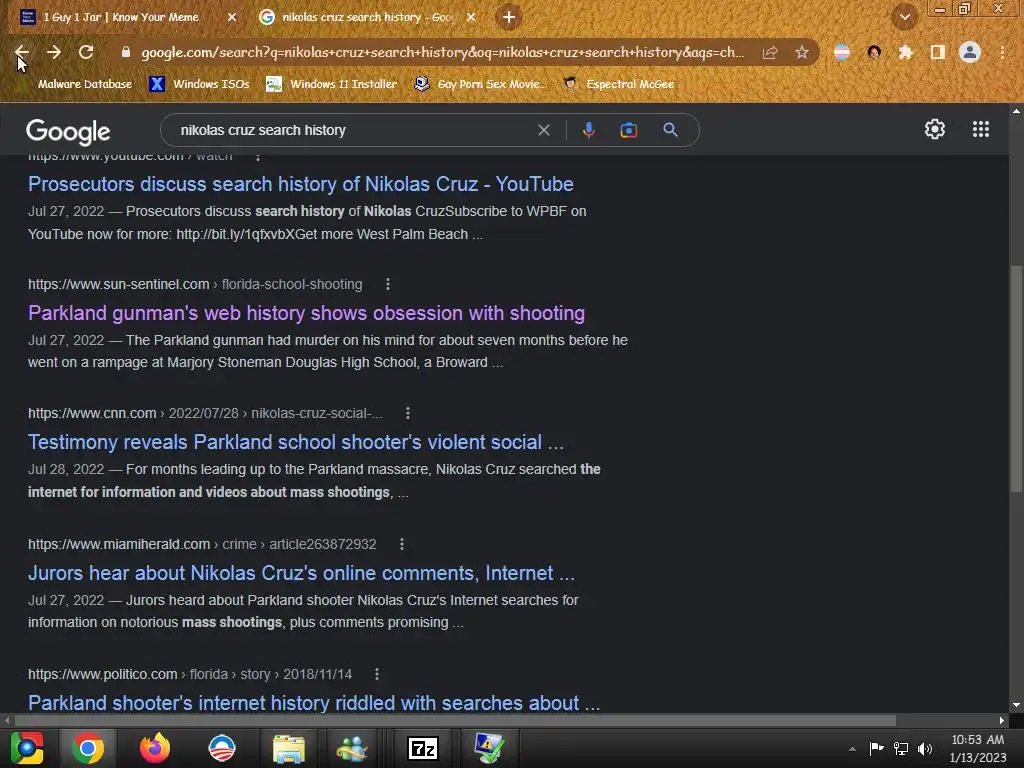The height and width of the screenshot is (768, 1024).
Task: Open a new browser tab
Action: (509, 18)
